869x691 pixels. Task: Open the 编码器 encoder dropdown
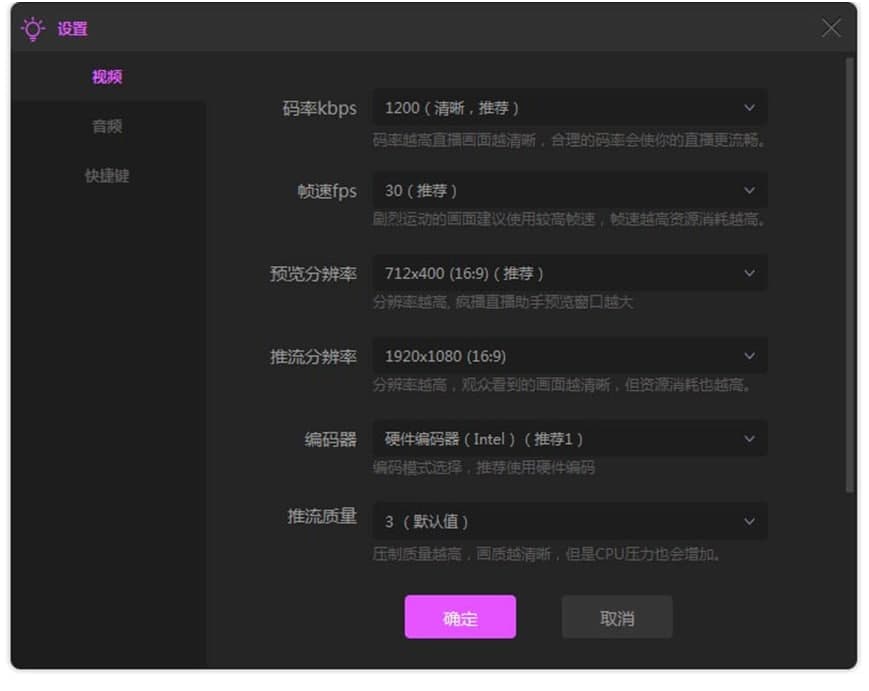(570, 438)
